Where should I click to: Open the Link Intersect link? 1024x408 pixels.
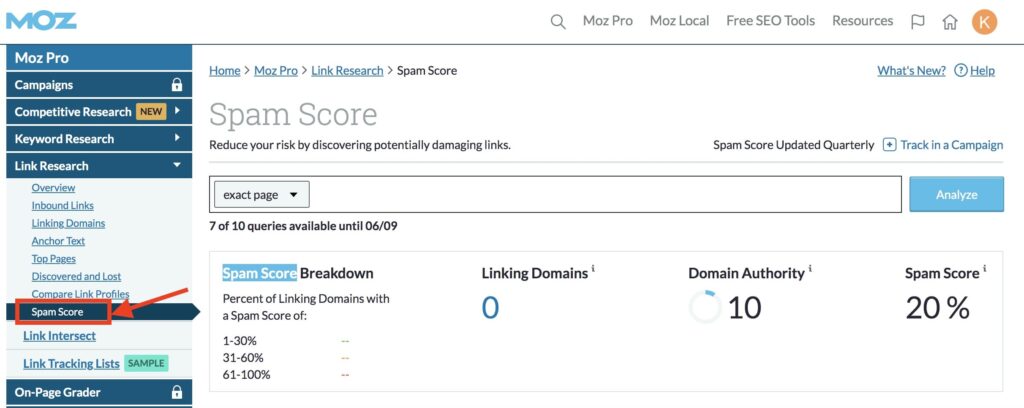59,336
